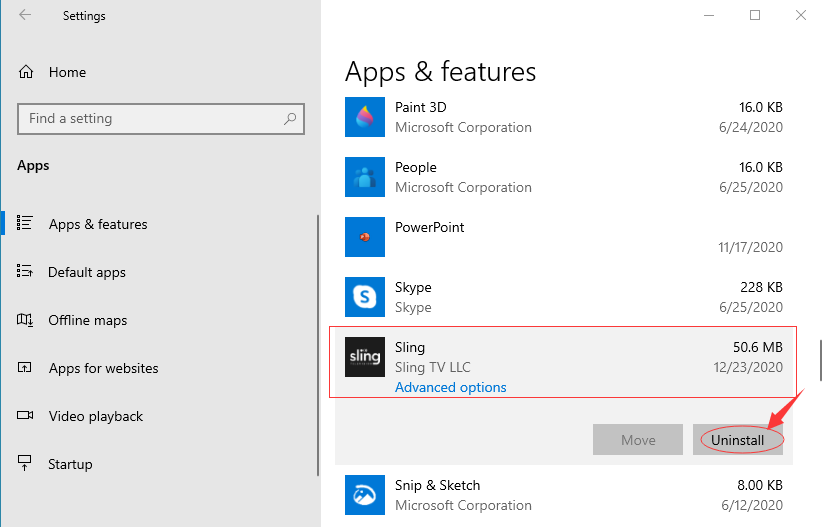Select the Apps for websites icon
Screen dimensions: 824x527
(25, 367)
